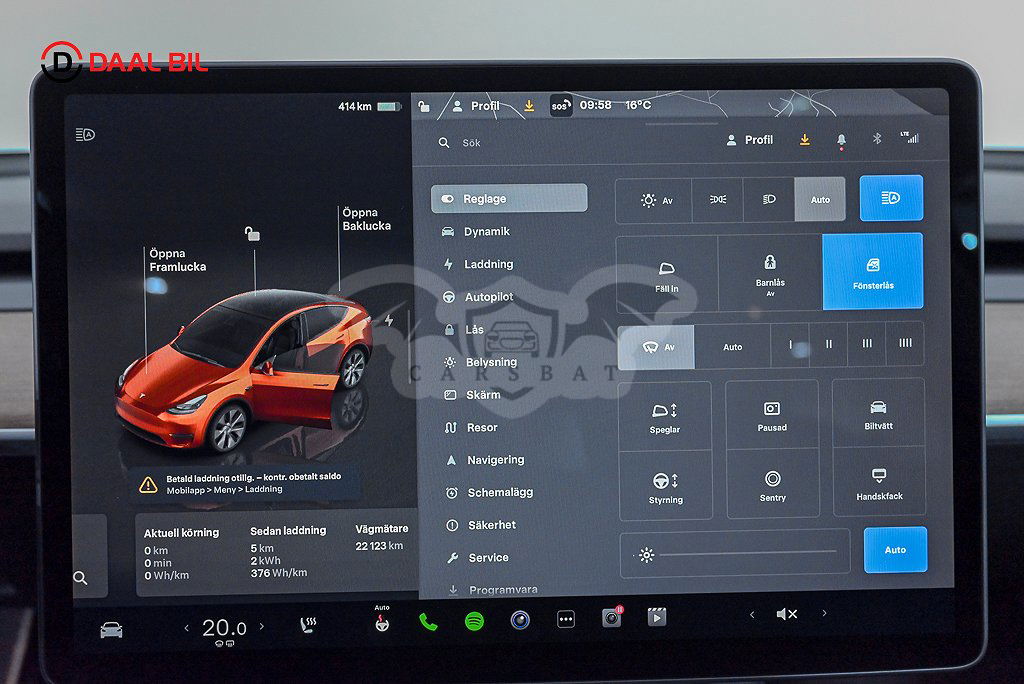1024x684 pixels.
Task: Launch Spotify from the bottom bar
Action: point(474,621)
